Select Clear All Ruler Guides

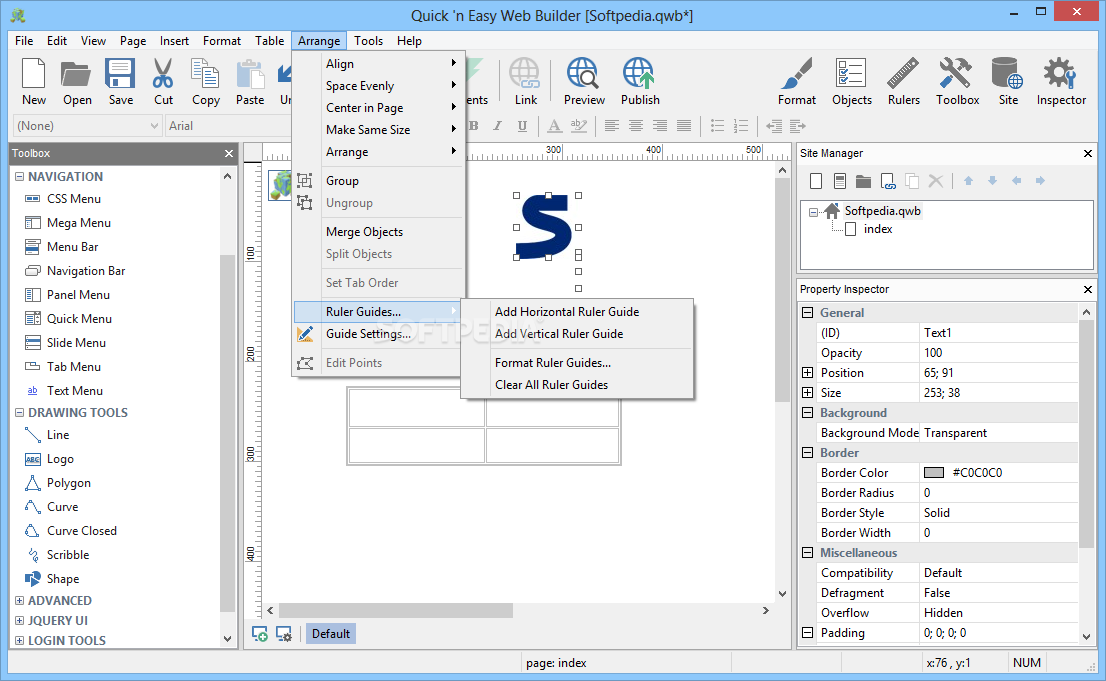(x=577, y=385)
